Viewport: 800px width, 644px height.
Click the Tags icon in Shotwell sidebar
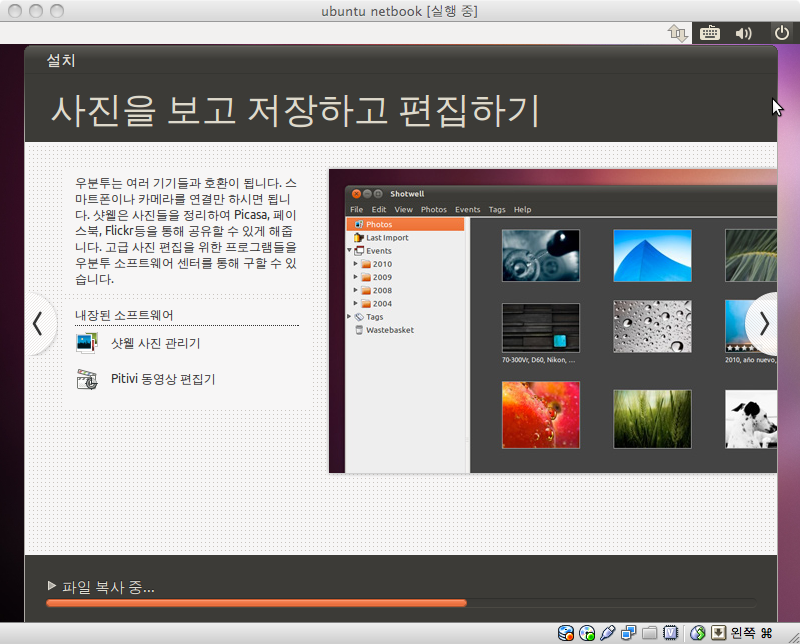[359, 317]
